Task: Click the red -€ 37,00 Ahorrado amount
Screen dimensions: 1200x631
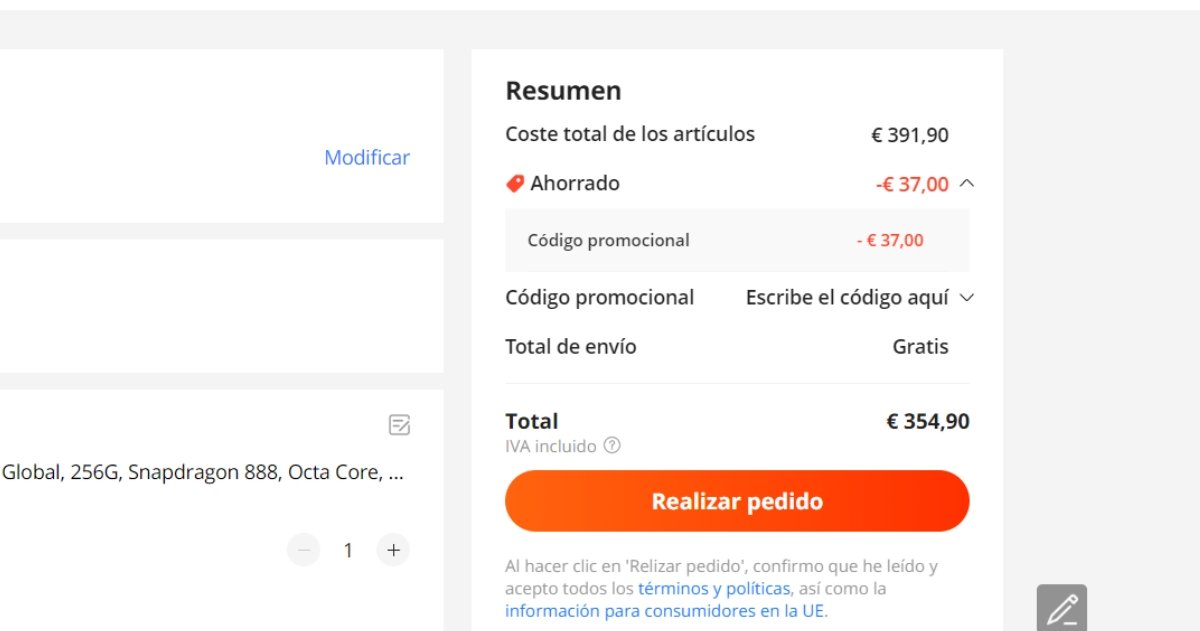Action: coord(912,184)
